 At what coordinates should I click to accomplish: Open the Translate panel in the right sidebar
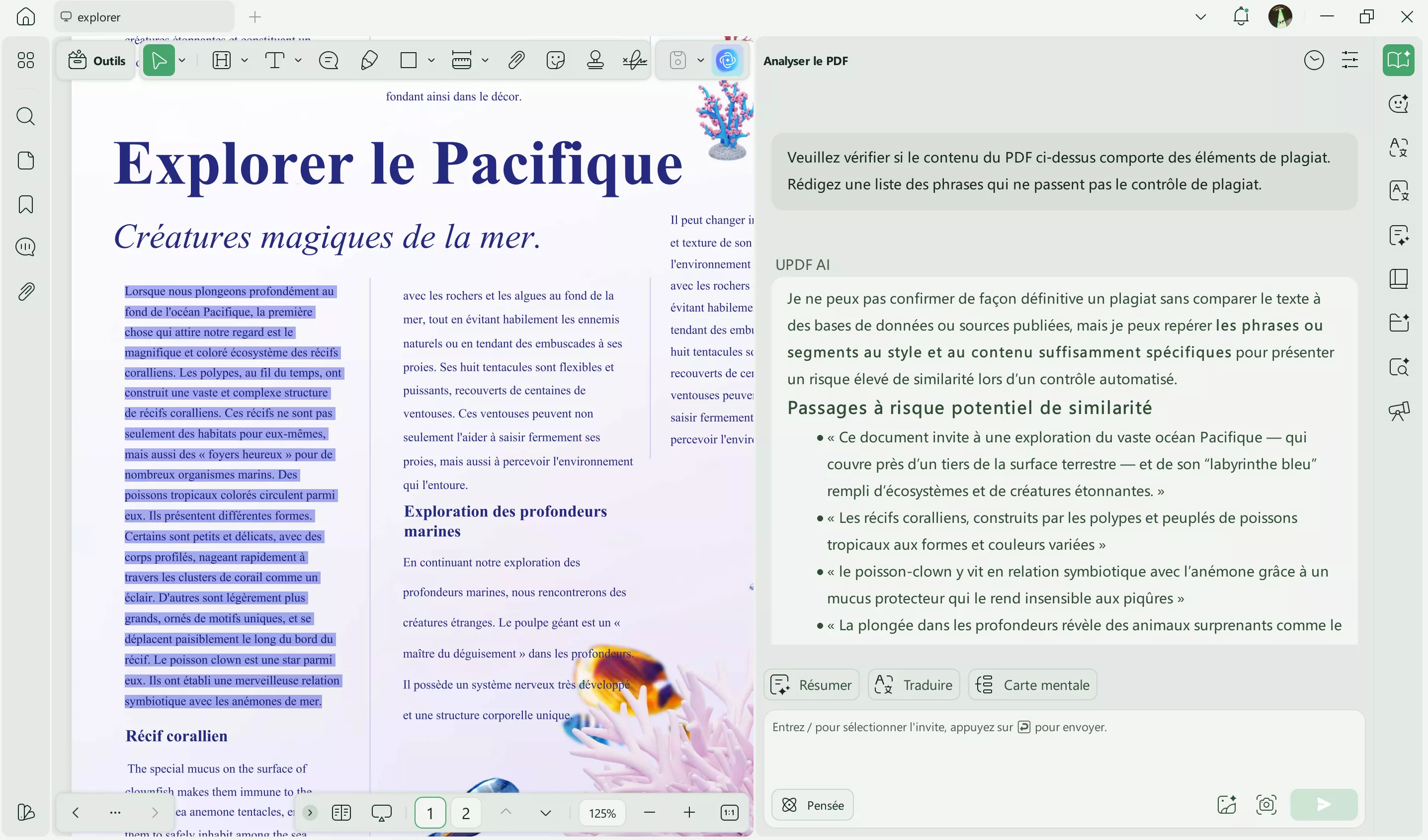[1400, 190]
